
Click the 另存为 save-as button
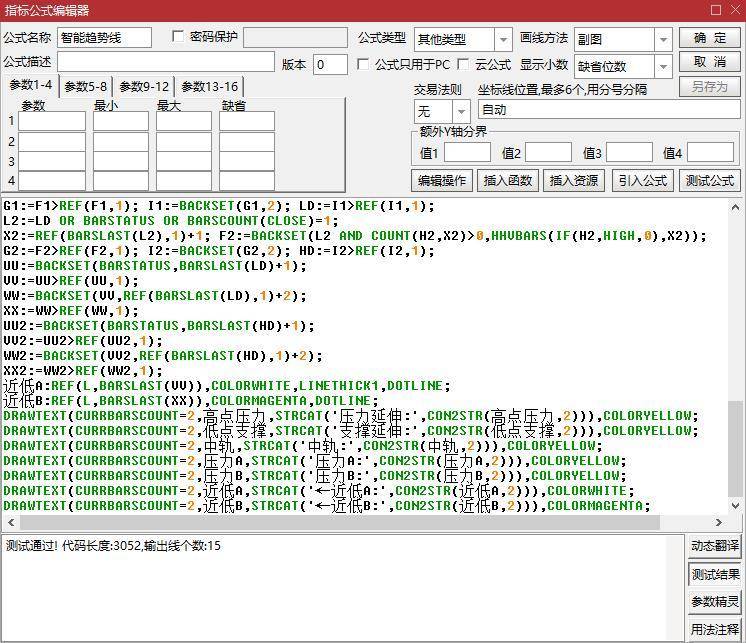709,87
